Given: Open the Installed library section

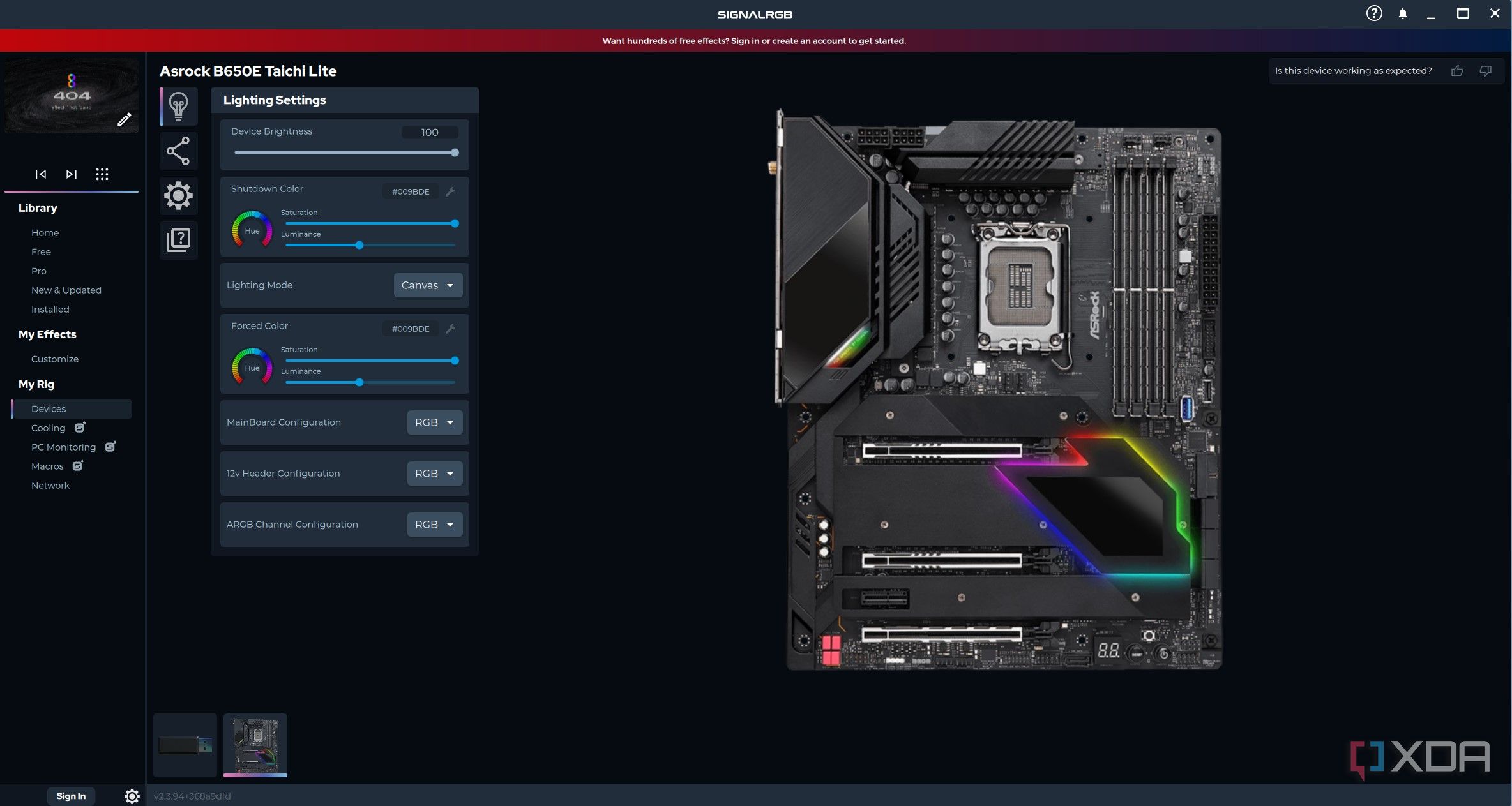Looking at the screenshot, I should tap(50, 310).
